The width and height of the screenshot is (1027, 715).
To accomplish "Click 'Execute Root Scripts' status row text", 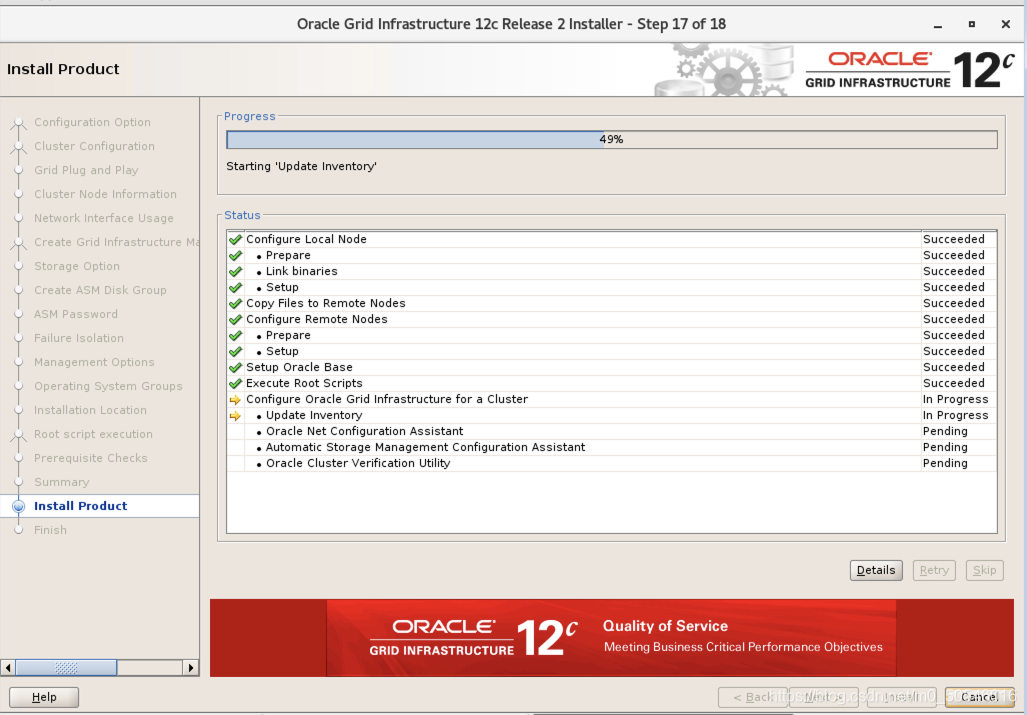I will pyautogui.click(x=304, y=384).
